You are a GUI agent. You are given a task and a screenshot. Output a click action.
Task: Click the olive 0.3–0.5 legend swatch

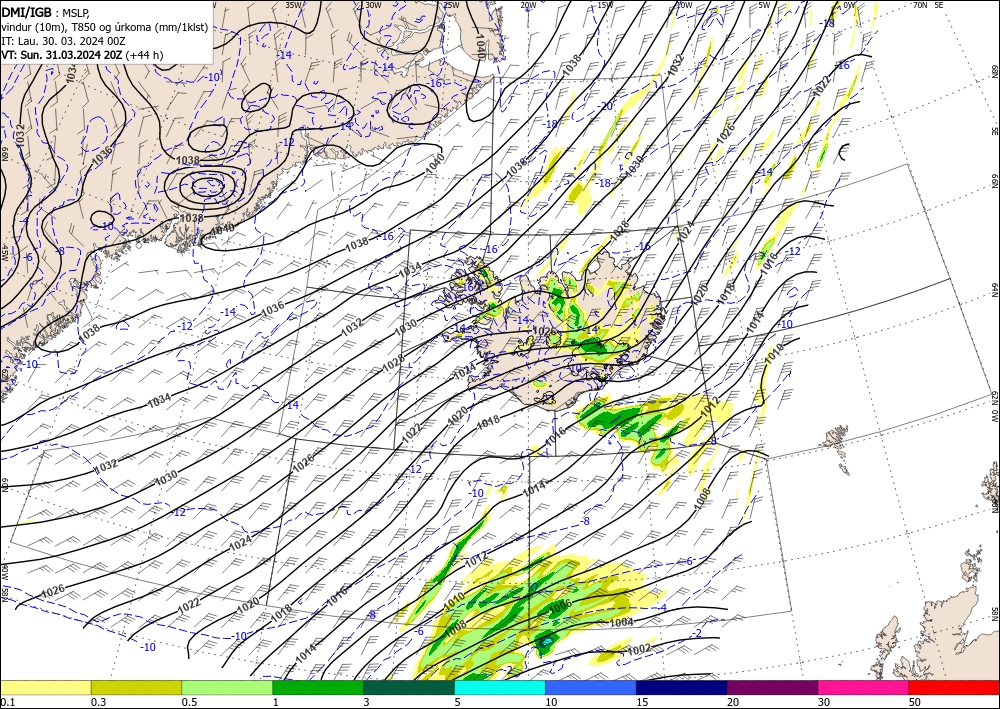click(x=136, y=687)
